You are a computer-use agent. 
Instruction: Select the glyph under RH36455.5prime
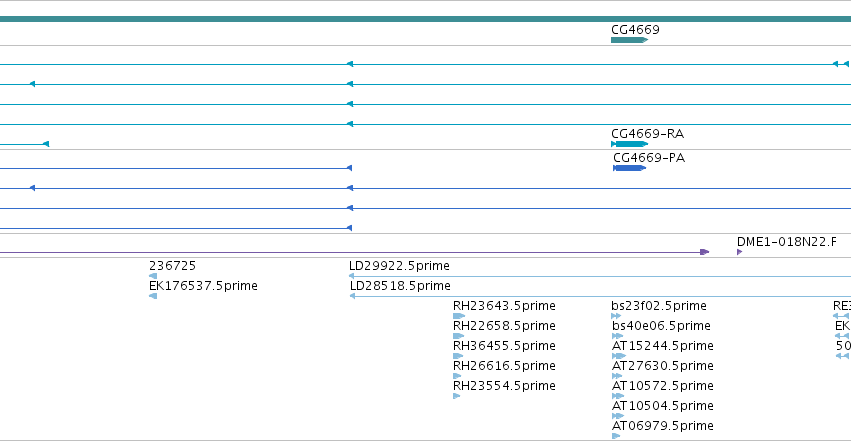pyautogui.click(x=458, y=356)
